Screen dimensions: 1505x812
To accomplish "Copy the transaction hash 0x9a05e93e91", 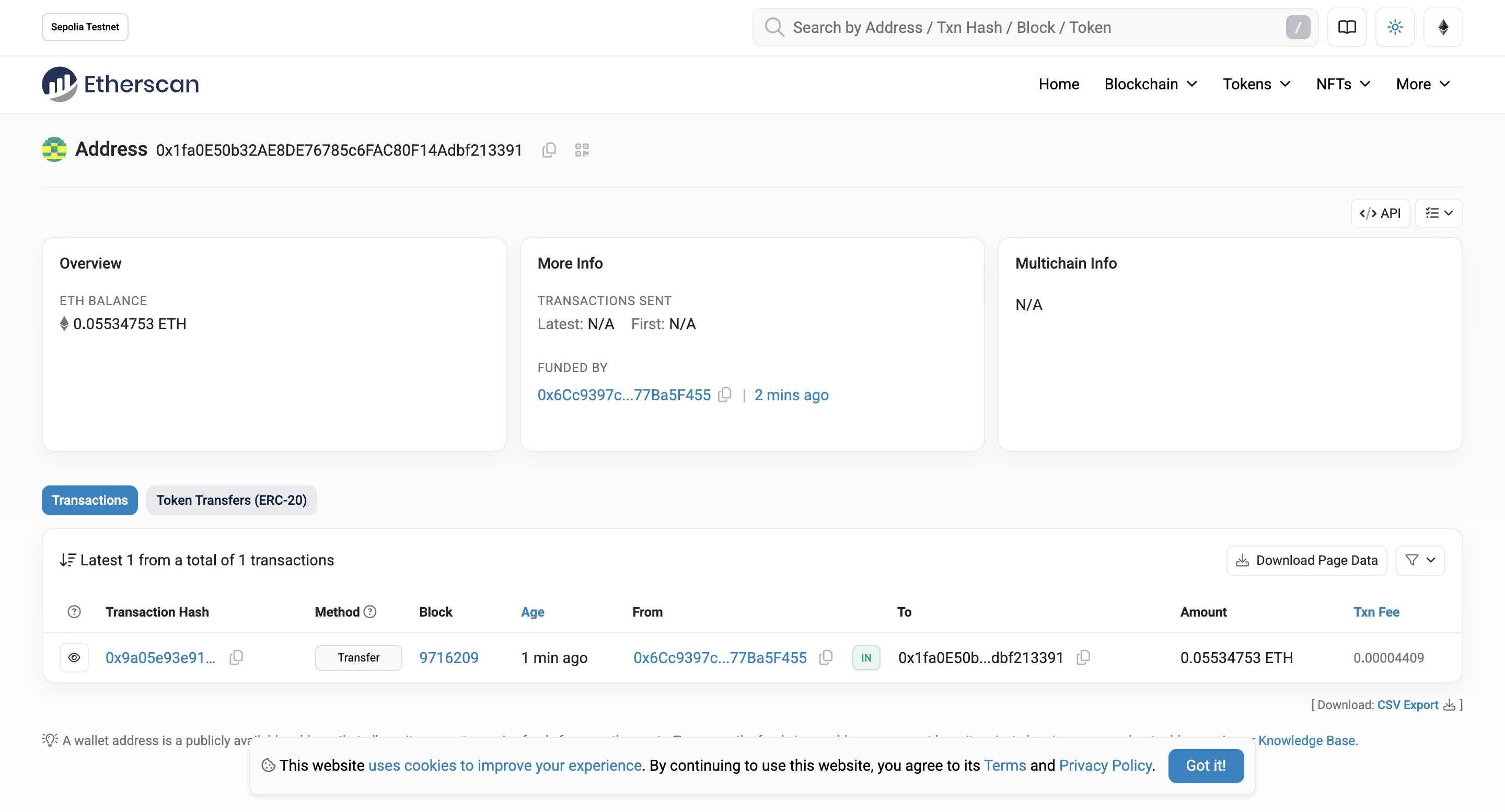I will (x=236, y=658).
